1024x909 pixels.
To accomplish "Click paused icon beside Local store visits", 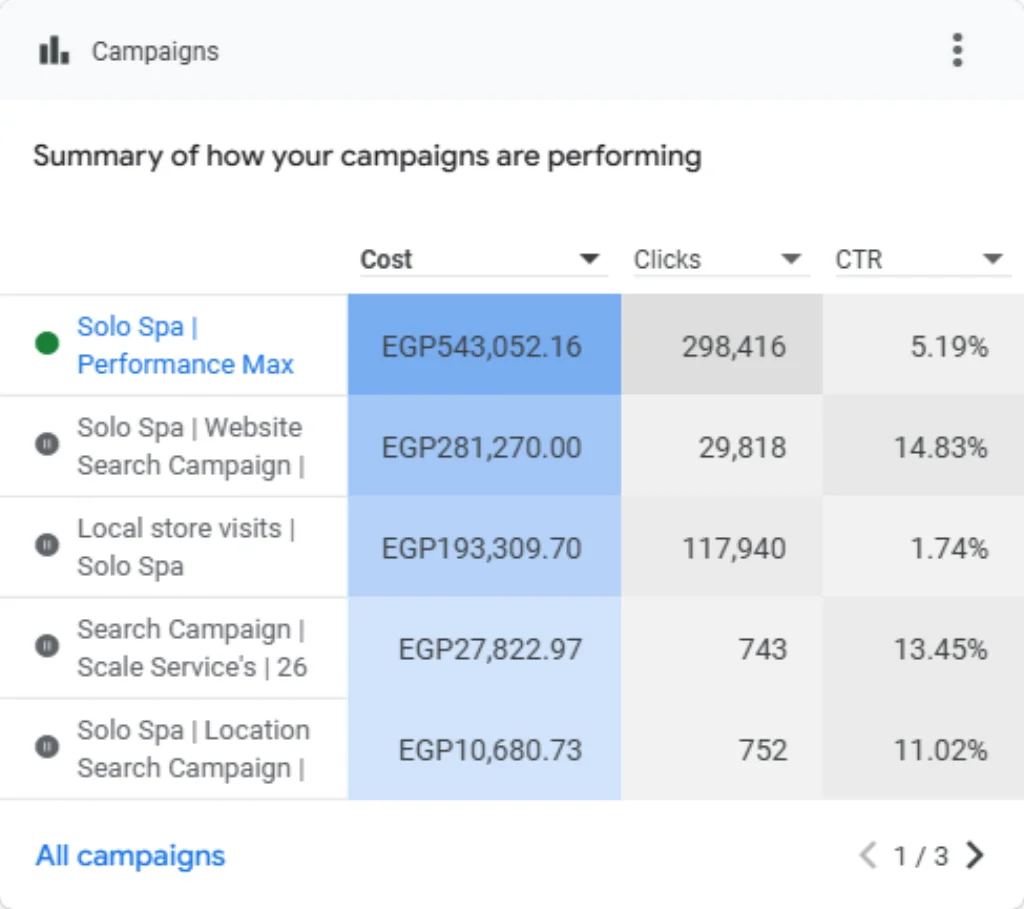I will [47, 545].
